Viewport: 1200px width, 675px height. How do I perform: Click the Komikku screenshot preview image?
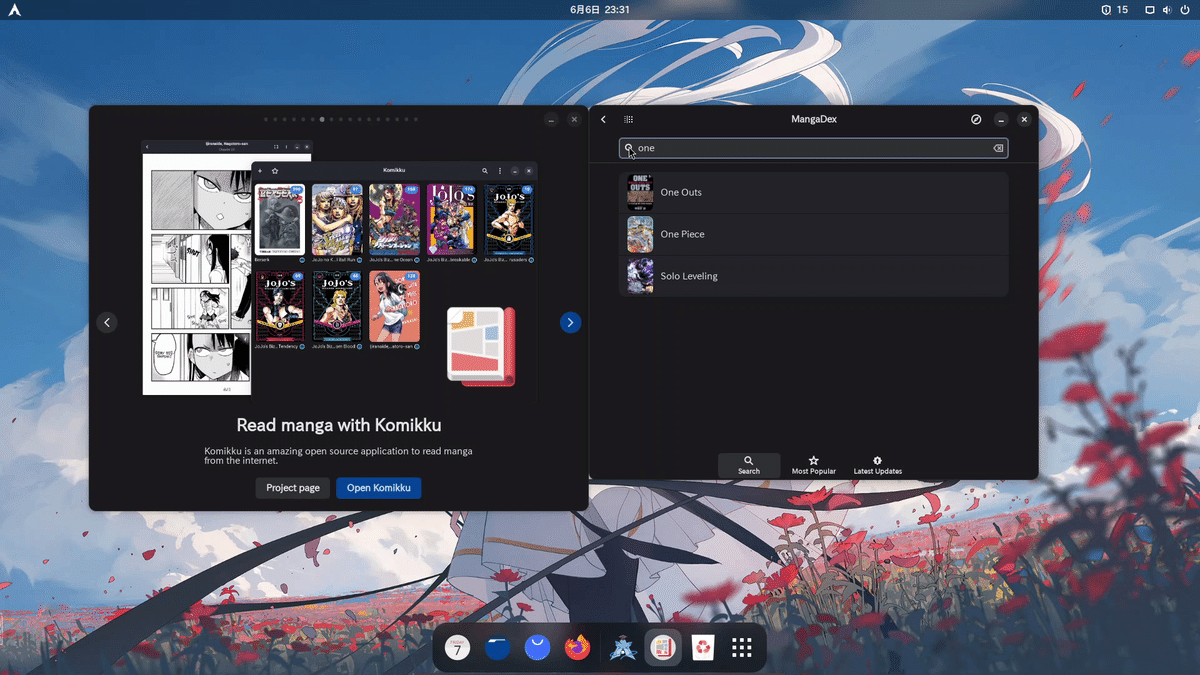(x=339, y=267)
